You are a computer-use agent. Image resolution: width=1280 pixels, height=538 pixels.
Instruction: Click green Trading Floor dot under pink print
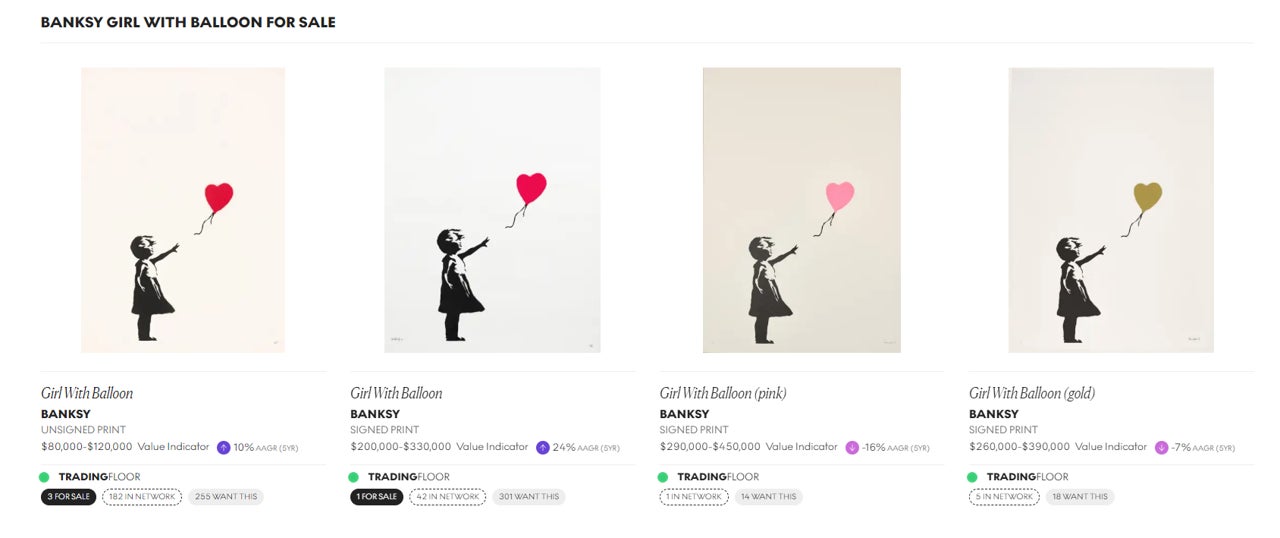point(663,477)
